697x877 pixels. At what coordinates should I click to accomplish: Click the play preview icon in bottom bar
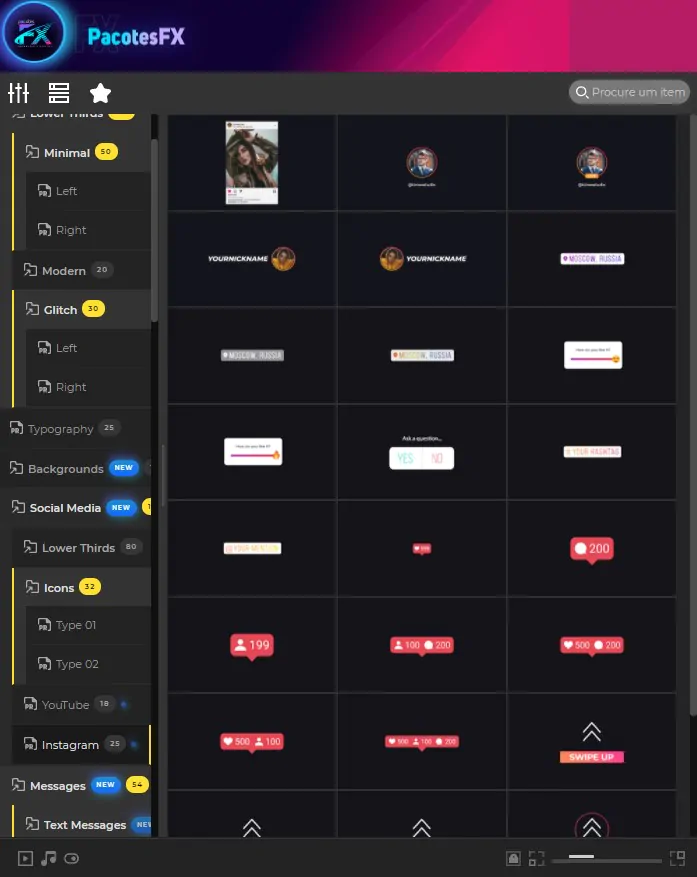click(x=26, y=858)
